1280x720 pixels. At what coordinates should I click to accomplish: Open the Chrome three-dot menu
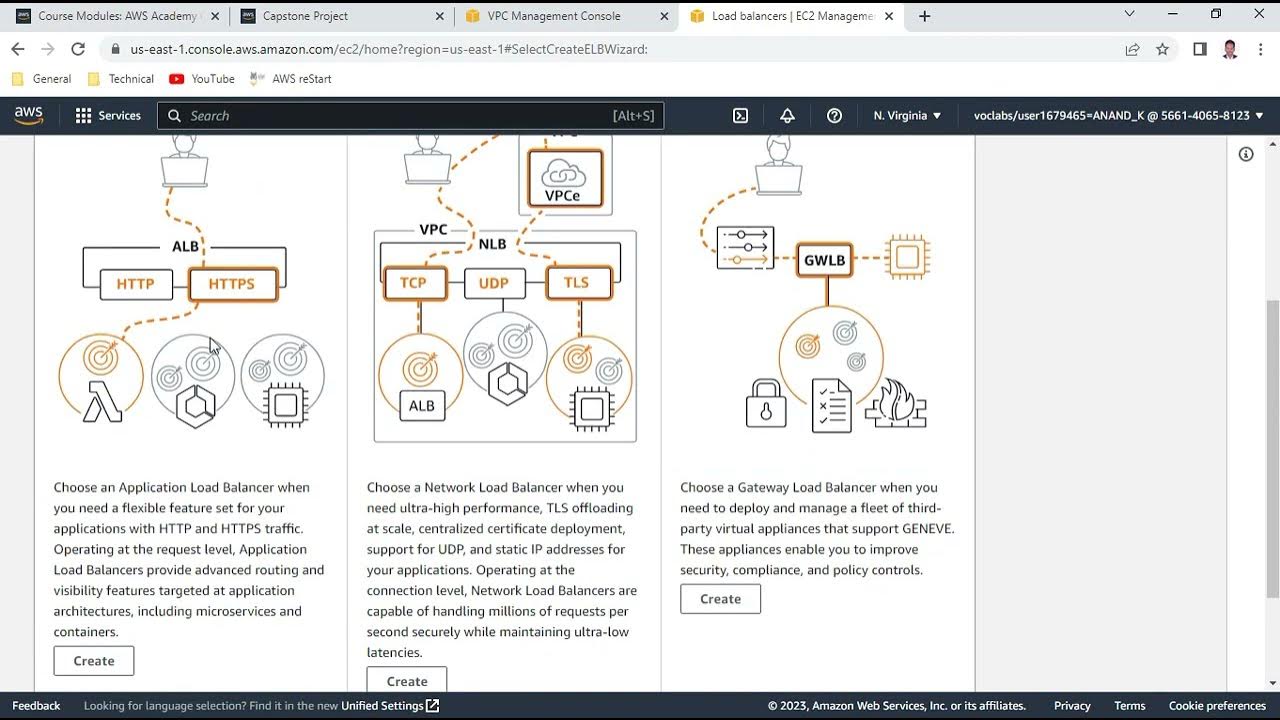(x=1260, y=49)
